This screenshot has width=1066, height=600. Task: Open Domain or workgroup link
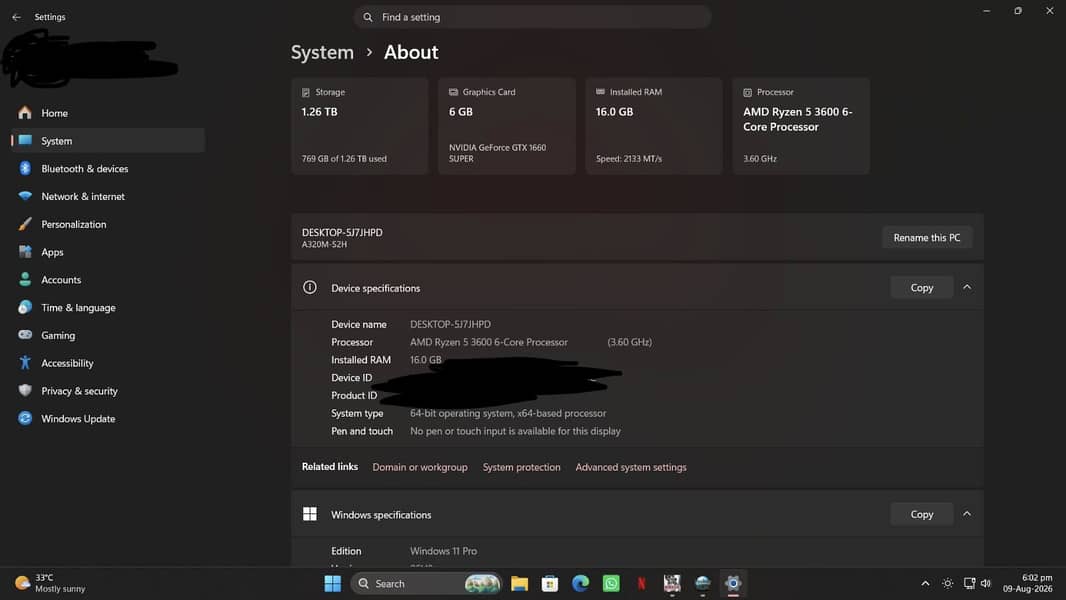(419, 467)
